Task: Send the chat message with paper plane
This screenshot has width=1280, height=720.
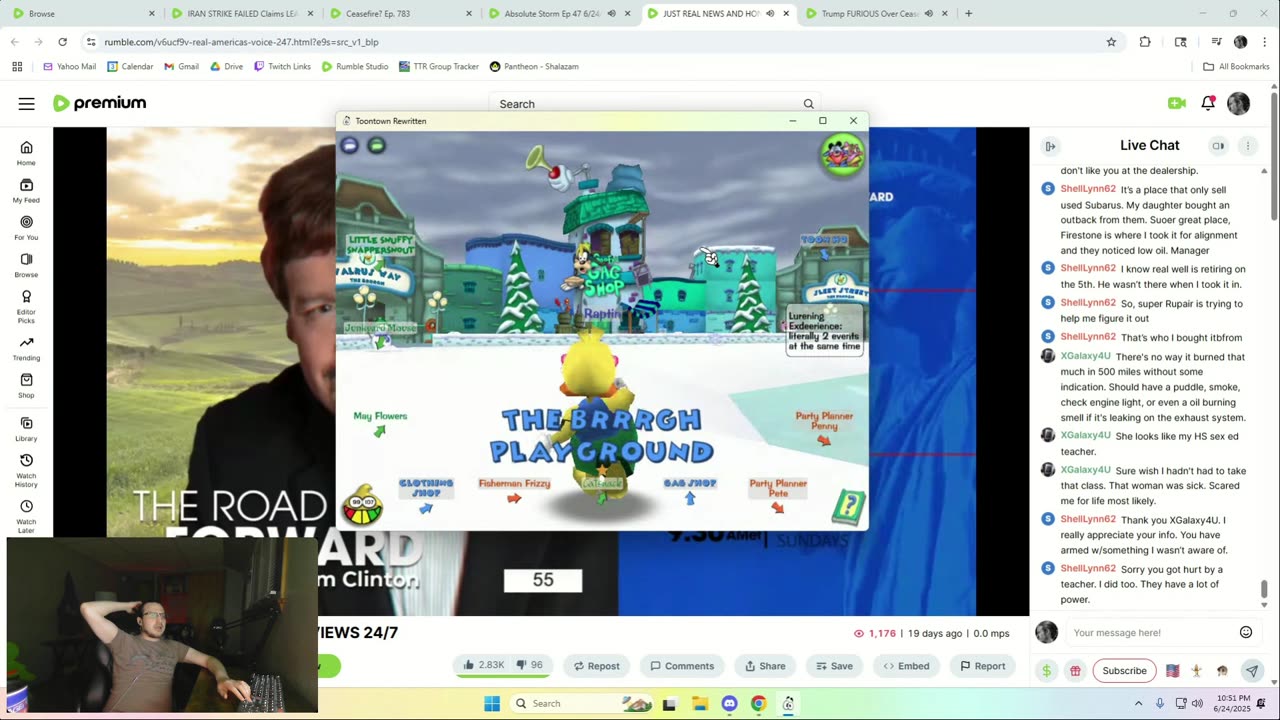Action: (x=1251, y=671)
